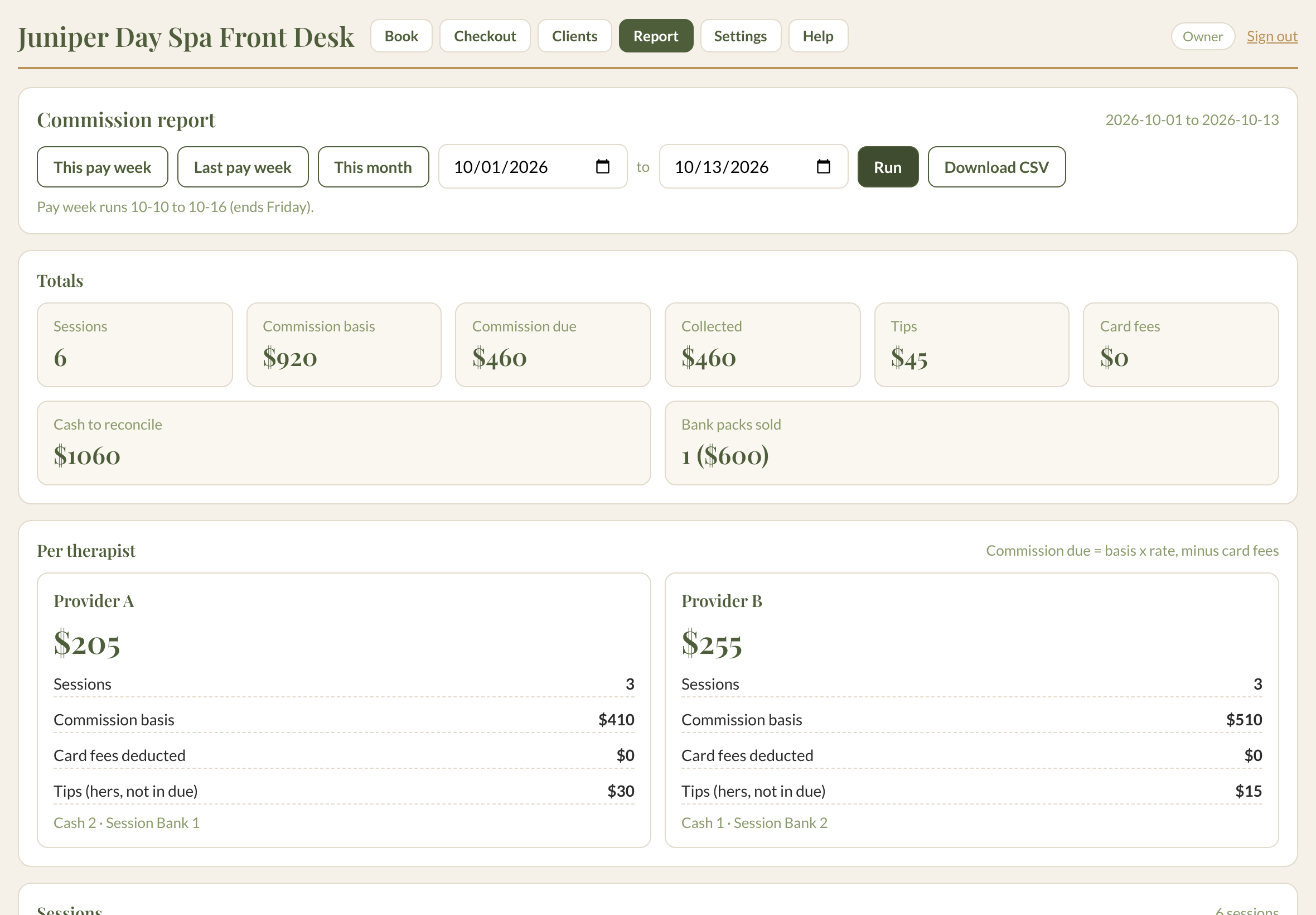Focus the end date field 10/13/2026
Screen dimensions: 1316x915
coord(753,167)
